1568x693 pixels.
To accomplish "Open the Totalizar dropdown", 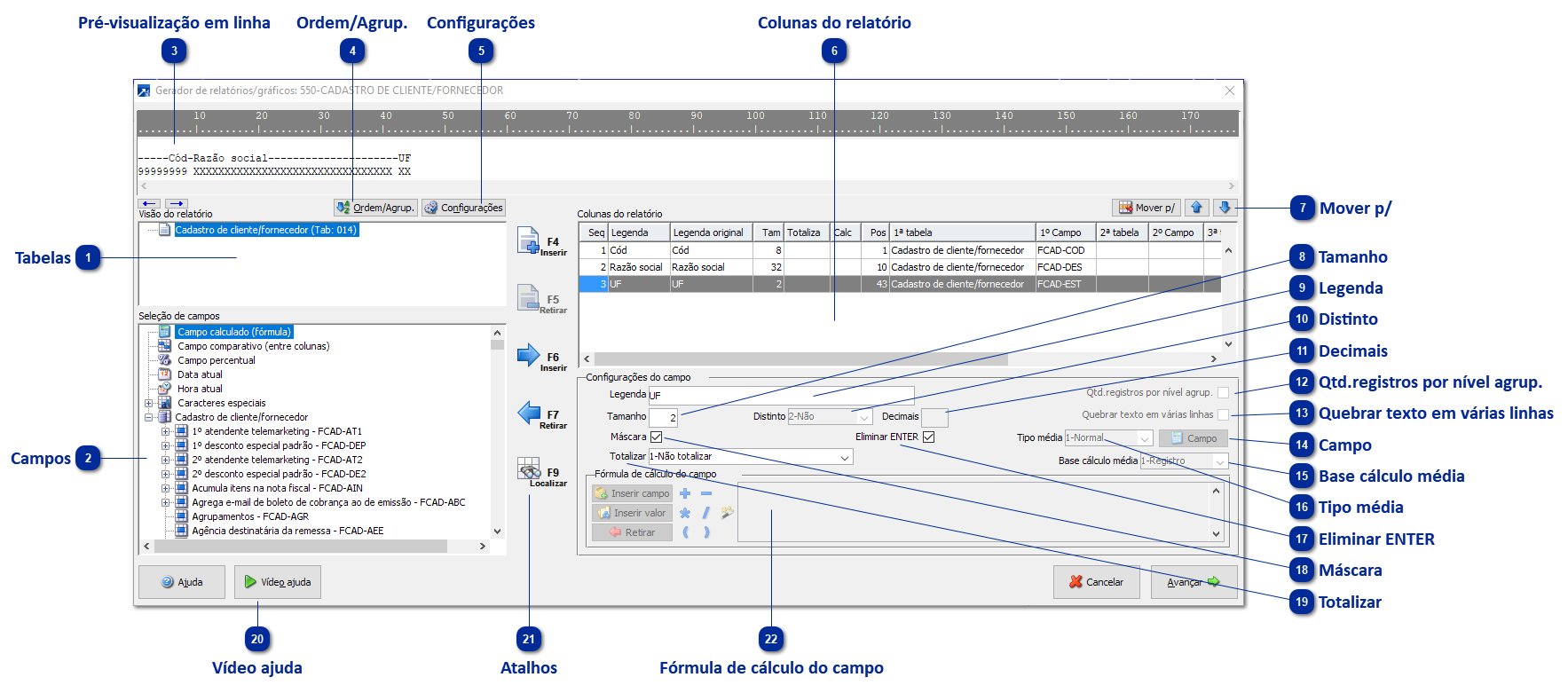I will 845,457.
